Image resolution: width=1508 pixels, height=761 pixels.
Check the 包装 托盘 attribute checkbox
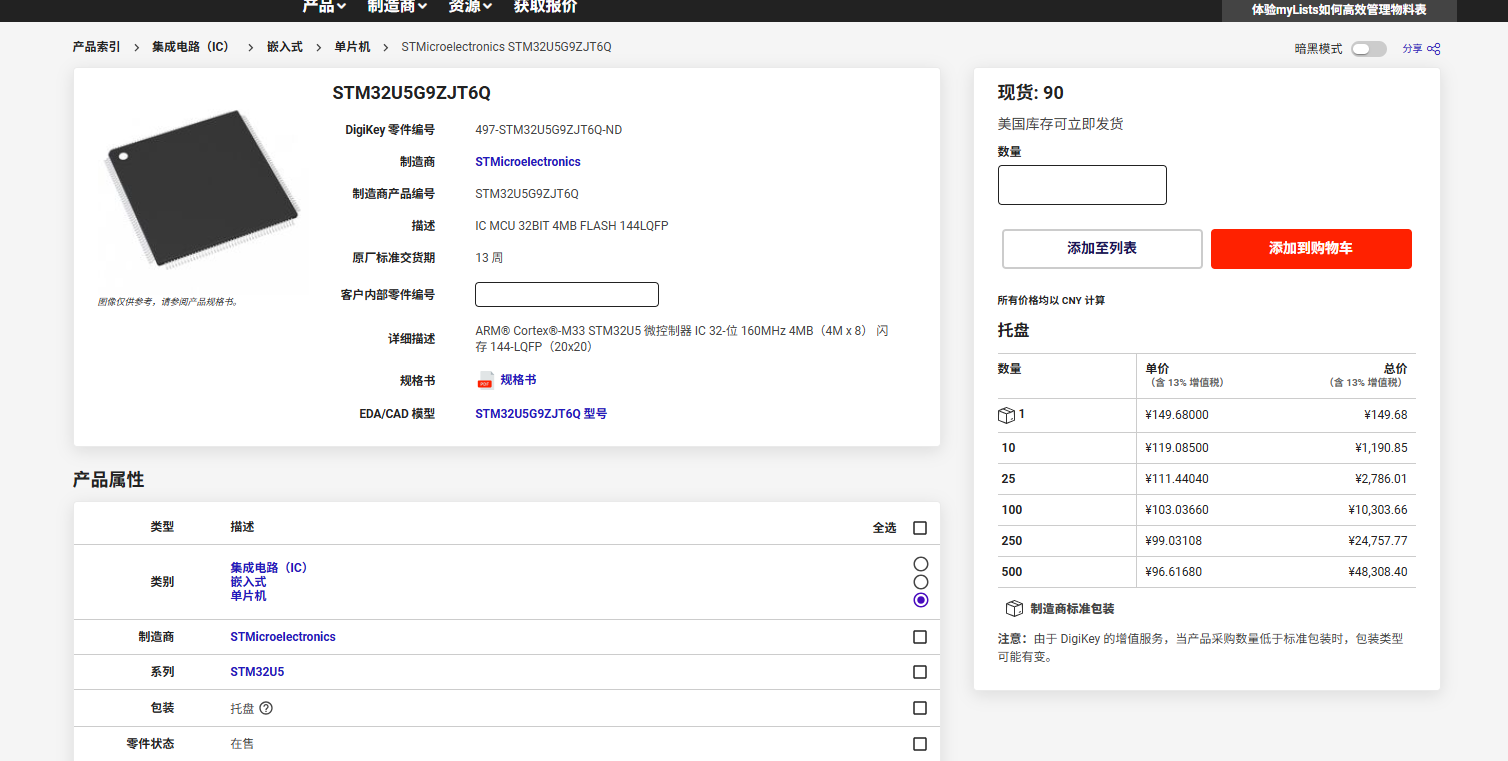tap(920, 708)
